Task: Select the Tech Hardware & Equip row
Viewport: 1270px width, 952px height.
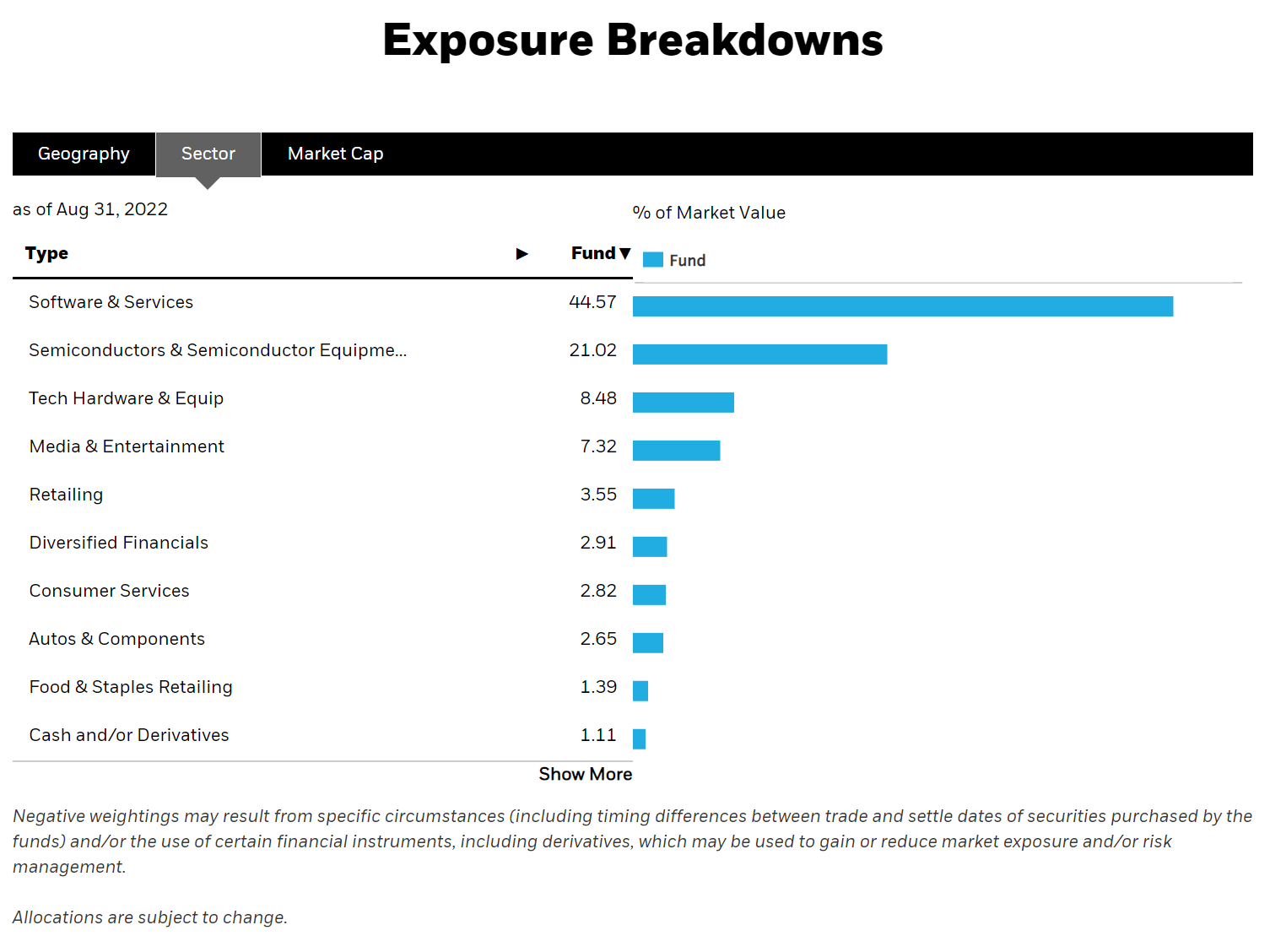Action: tap(127, 398)
